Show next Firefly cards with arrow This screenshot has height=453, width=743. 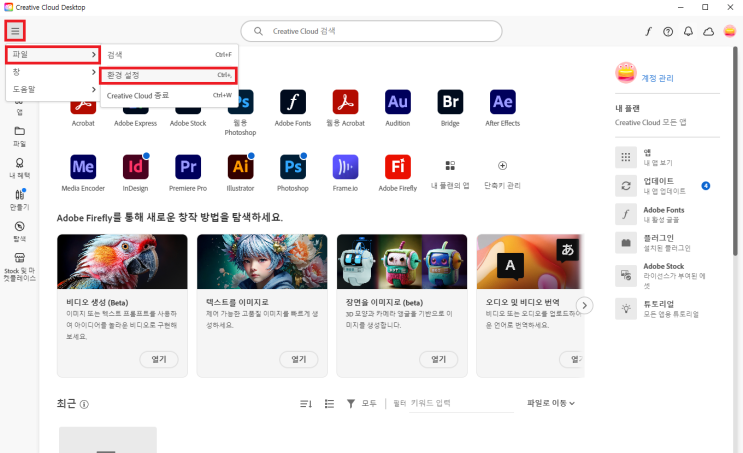point(585,306)
